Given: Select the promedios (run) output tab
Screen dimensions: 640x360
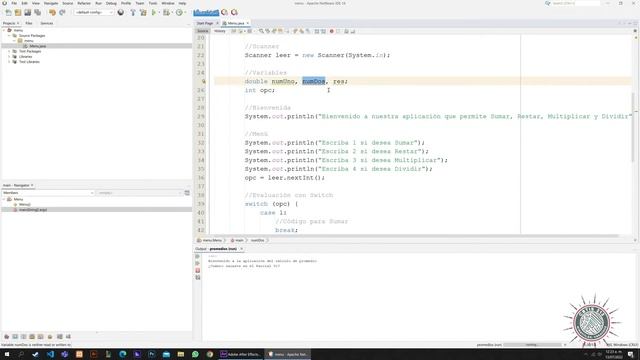Looking at the screenshot, I should pyautogui.click(x=223, y=249).
